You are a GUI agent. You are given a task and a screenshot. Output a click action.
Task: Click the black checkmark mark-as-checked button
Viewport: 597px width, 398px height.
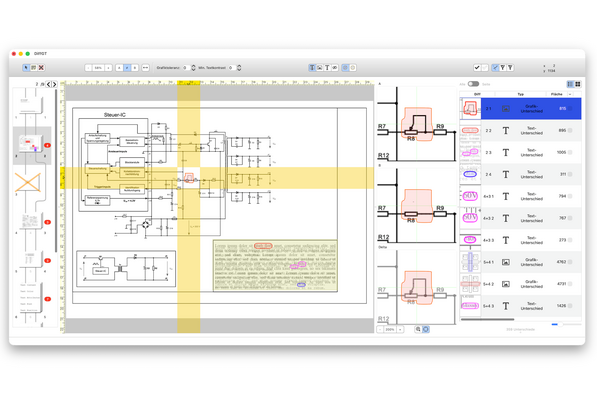(x=477, y=67)
